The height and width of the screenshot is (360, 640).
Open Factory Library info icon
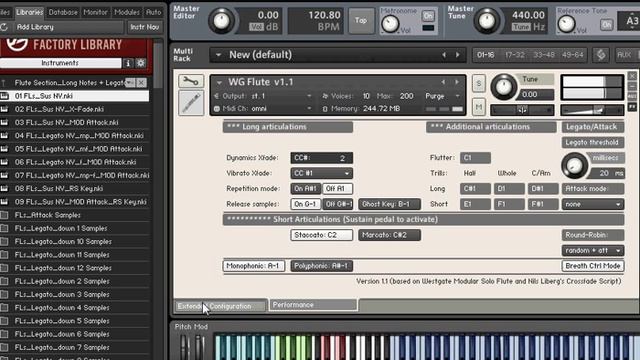pyautogui.click(x=128, y=63)
